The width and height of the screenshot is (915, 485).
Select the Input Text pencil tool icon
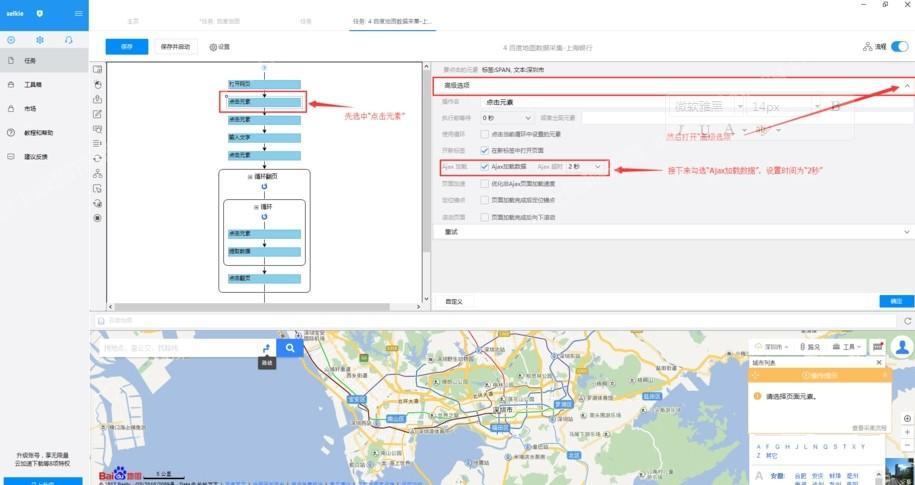point(97,114)
